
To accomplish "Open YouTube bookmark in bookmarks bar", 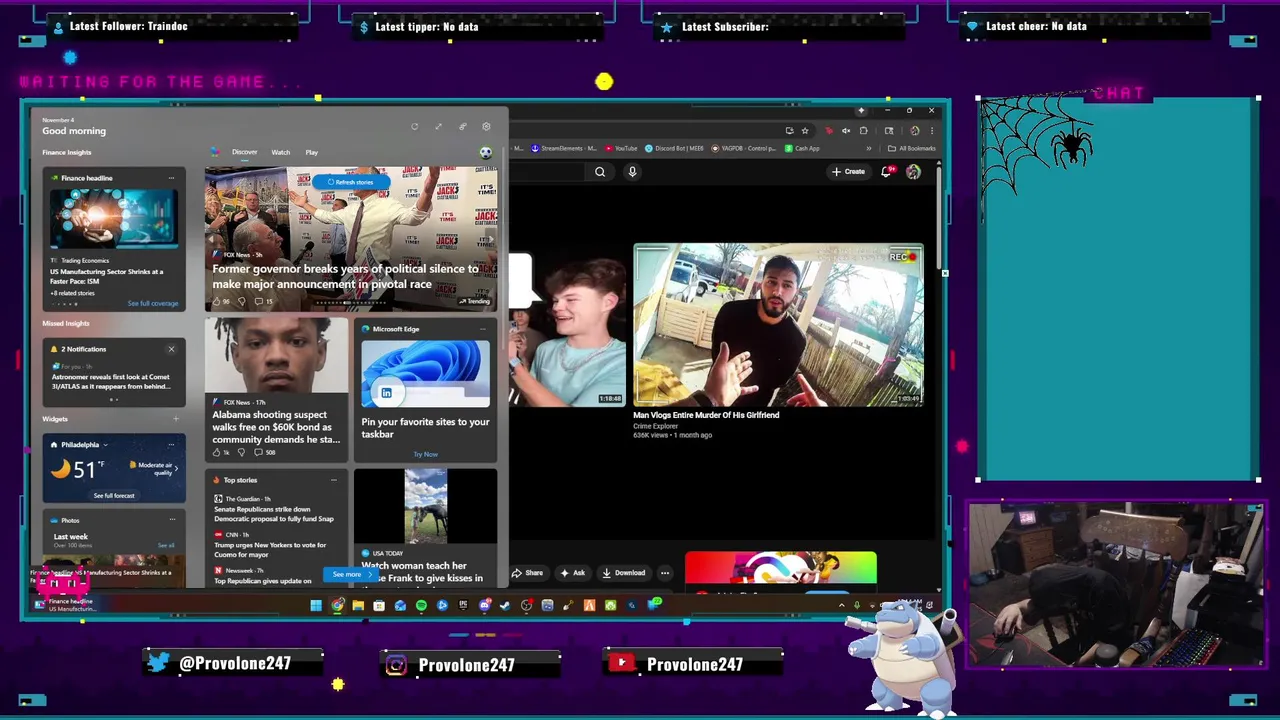I will [x=621, y=148].
